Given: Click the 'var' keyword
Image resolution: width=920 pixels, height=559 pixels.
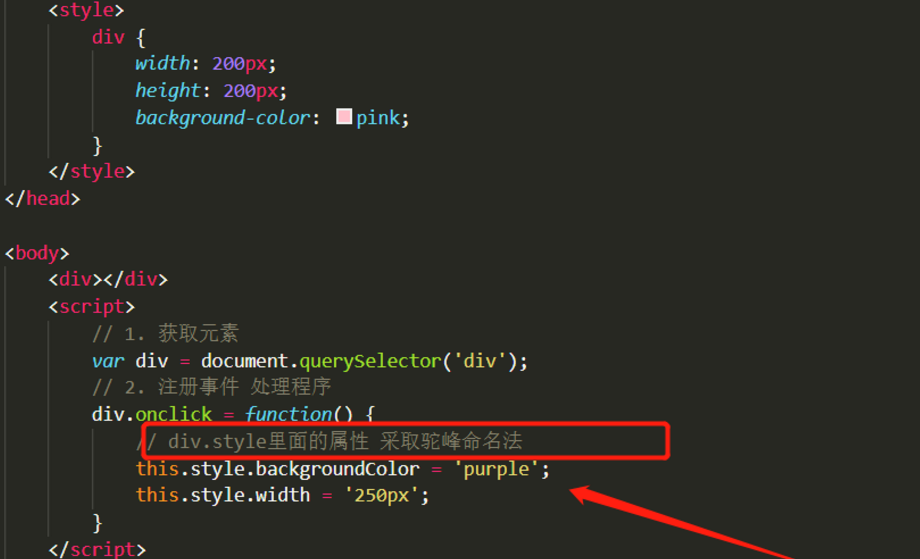Looking at the screenshot, I should (108, 361).
